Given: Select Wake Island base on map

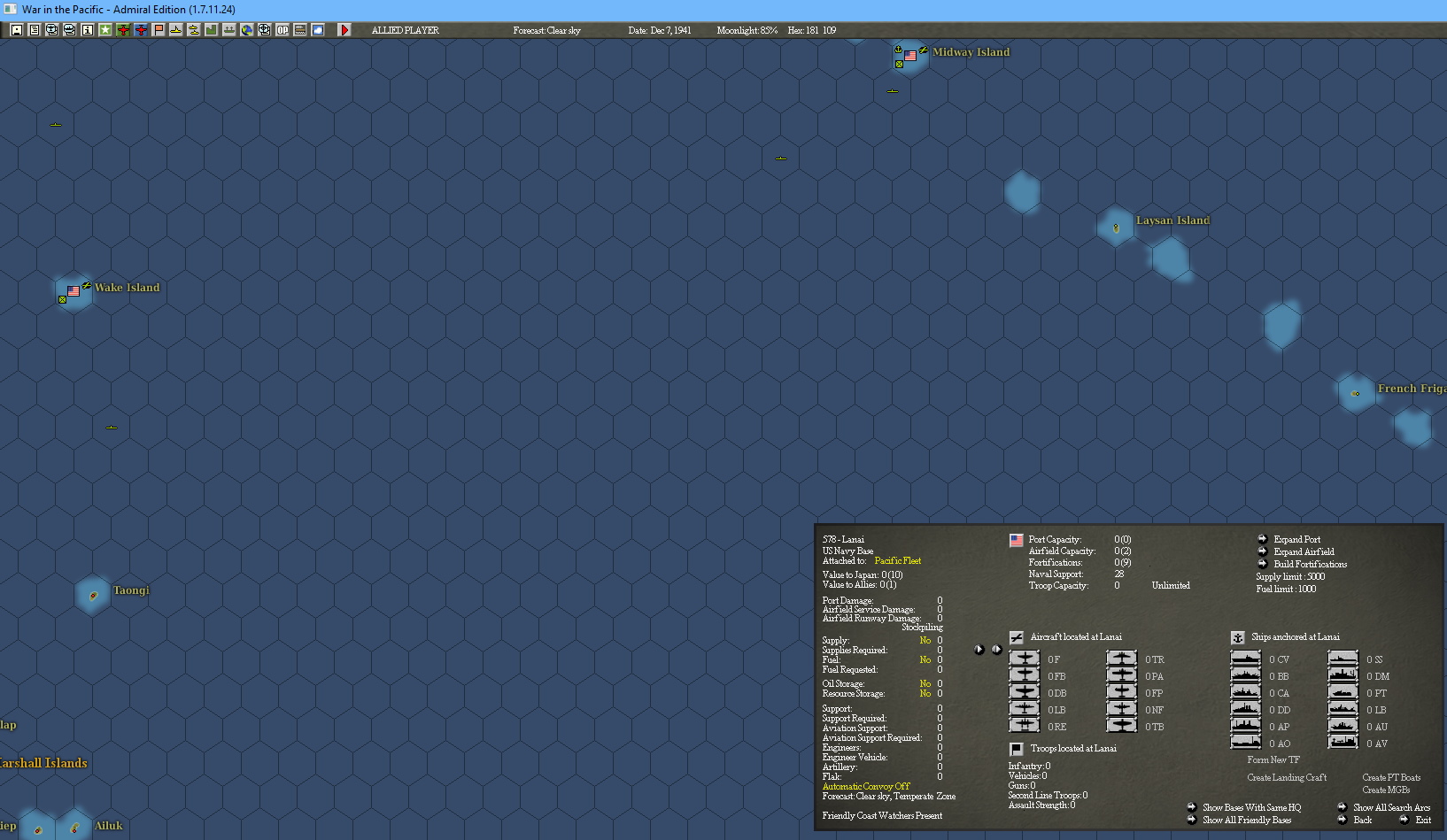Looking at the screenshot, I should tap(74, 291).
